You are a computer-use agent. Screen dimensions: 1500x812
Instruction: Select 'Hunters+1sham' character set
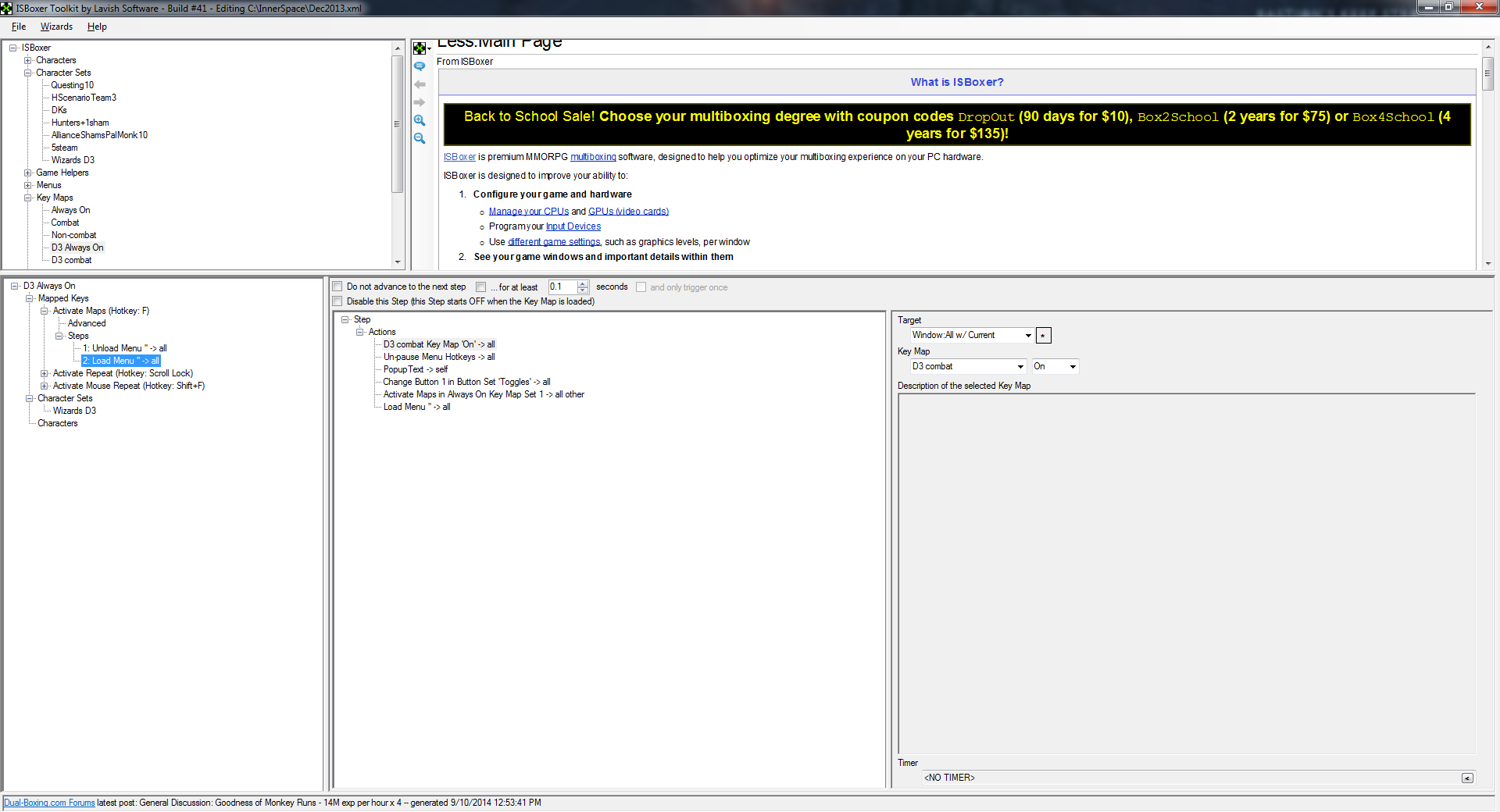(80, 123)
